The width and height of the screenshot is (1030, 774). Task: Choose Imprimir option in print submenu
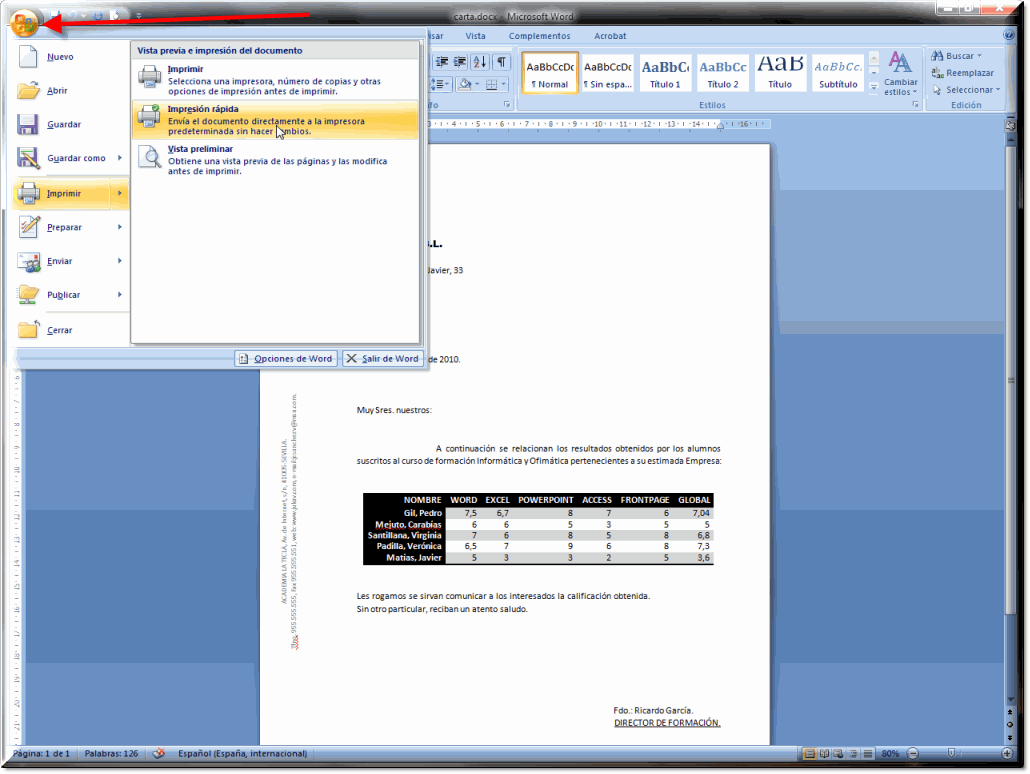[x=275, y=80]
